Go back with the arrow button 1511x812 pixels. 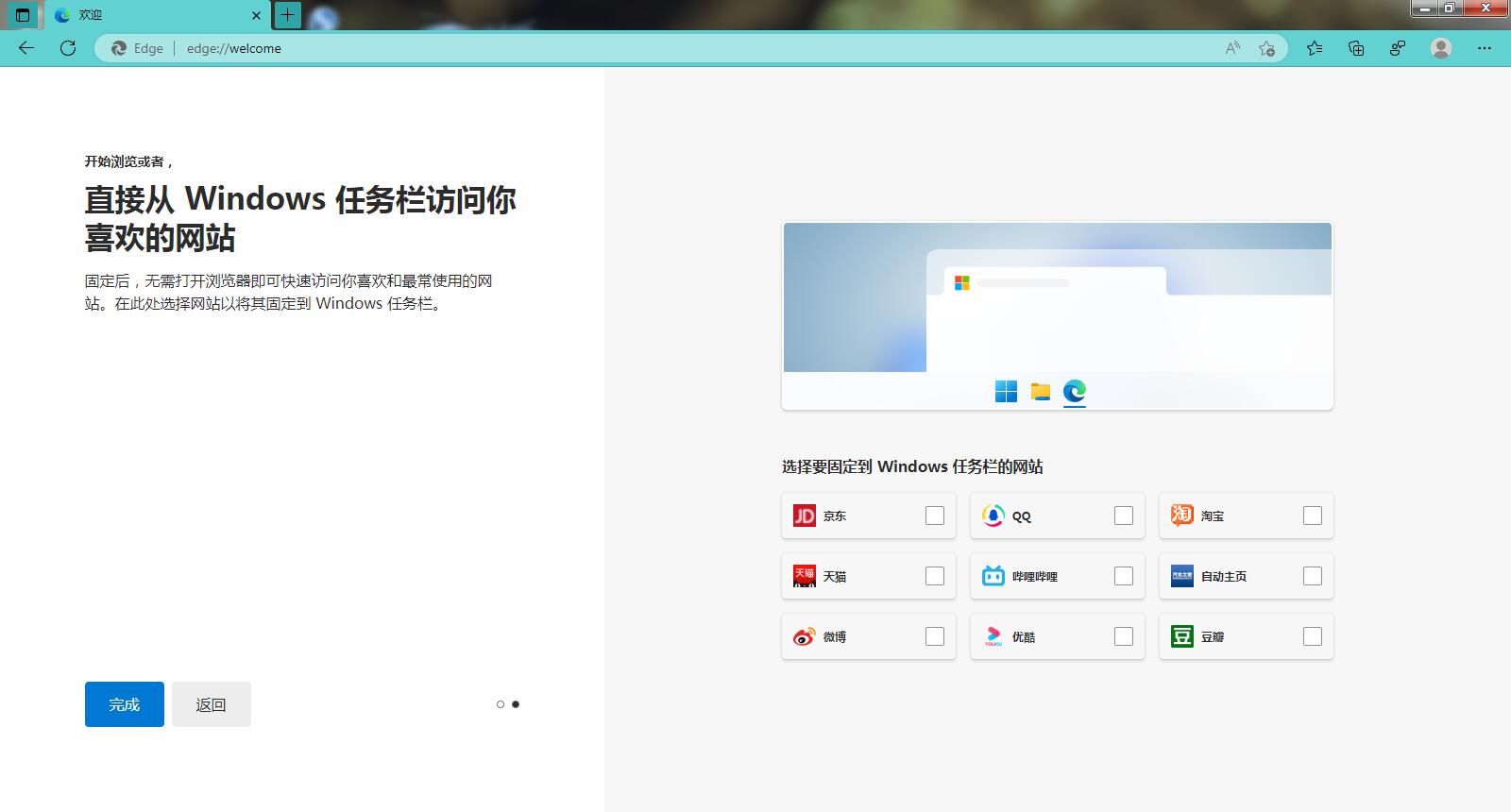click(x=26, y=48)
